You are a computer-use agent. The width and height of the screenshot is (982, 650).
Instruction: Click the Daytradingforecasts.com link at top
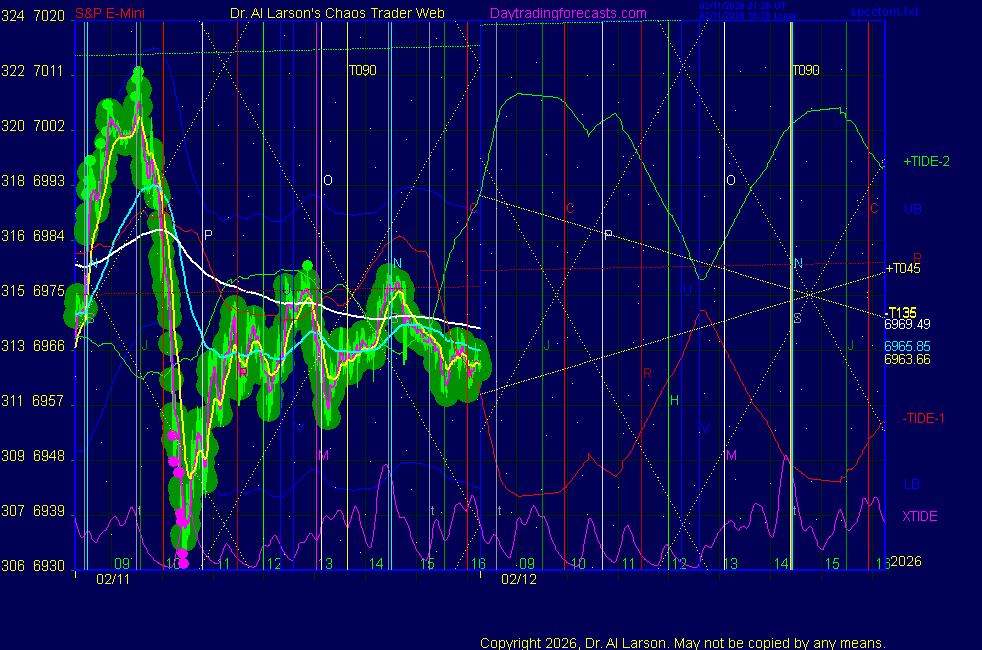click(x=567, y=13)
